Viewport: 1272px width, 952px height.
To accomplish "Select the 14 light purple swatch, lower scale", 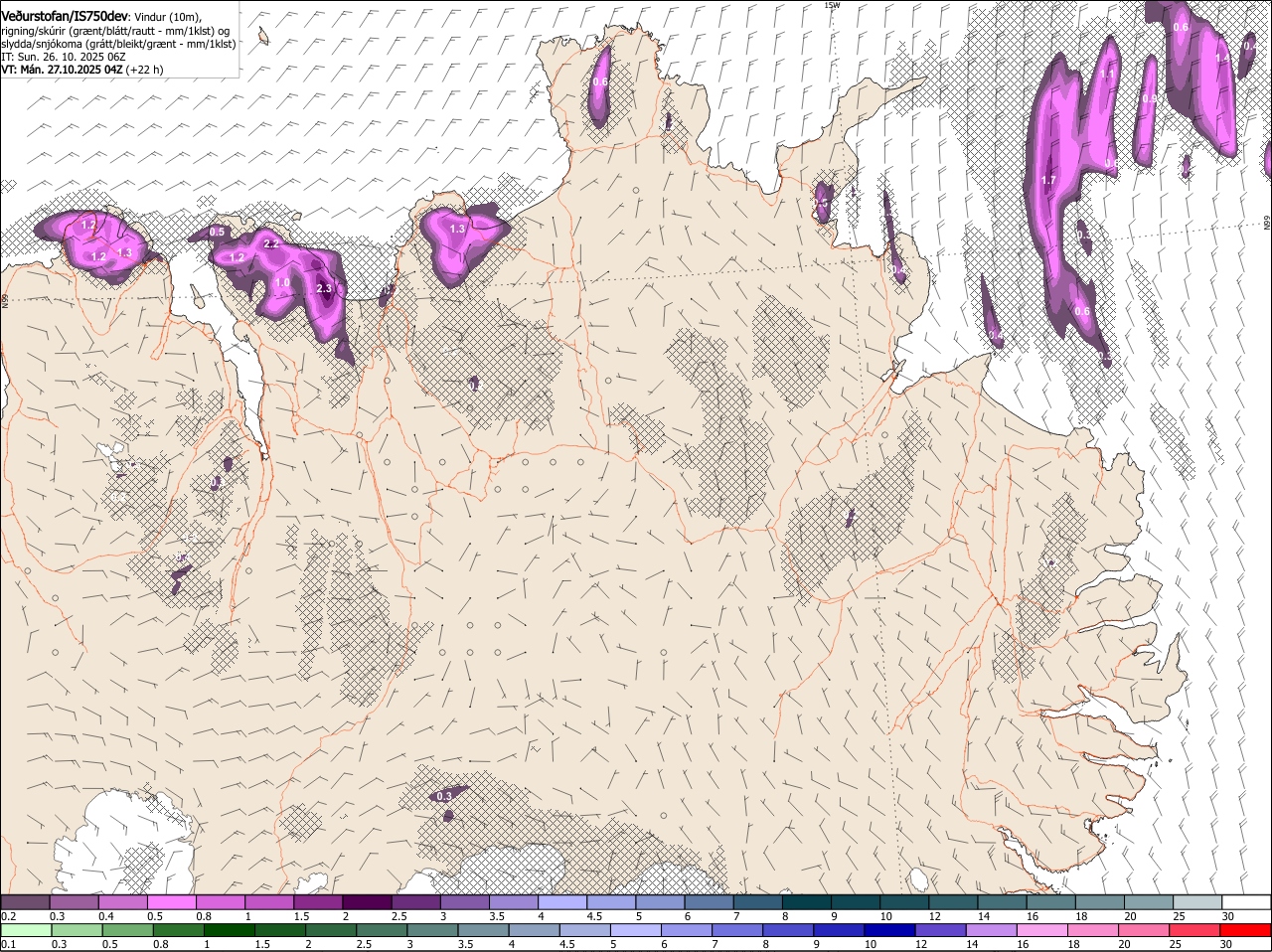I will tap(993, 930).
